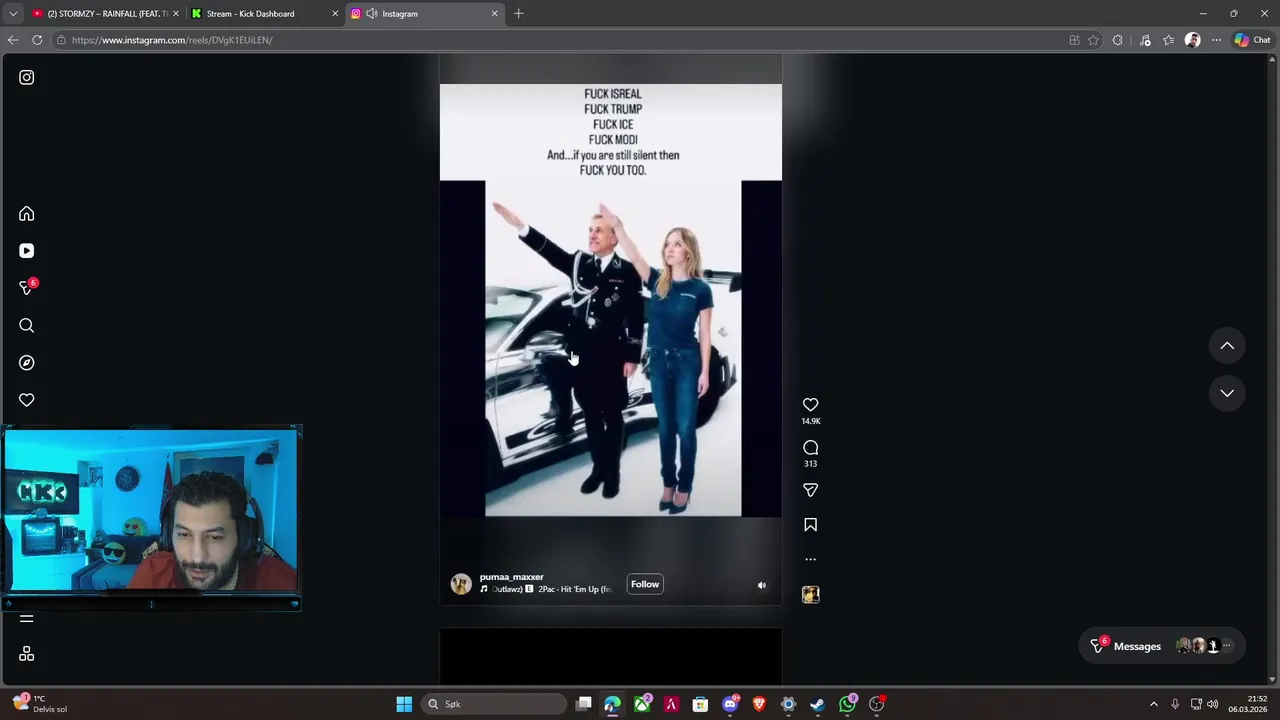Save the reel with bookmark icon
This screenshot has height=720, width=1280.
coord(811,525)
